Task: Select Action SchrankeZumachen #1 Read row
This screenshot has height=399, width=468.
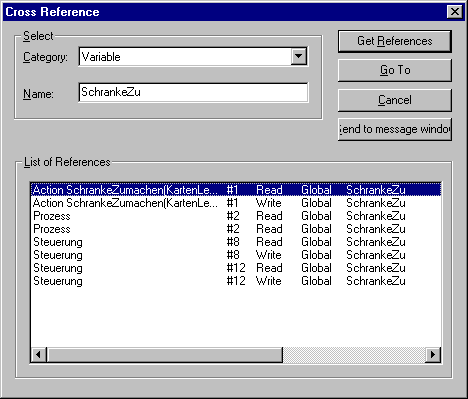Action: point(236,190)
